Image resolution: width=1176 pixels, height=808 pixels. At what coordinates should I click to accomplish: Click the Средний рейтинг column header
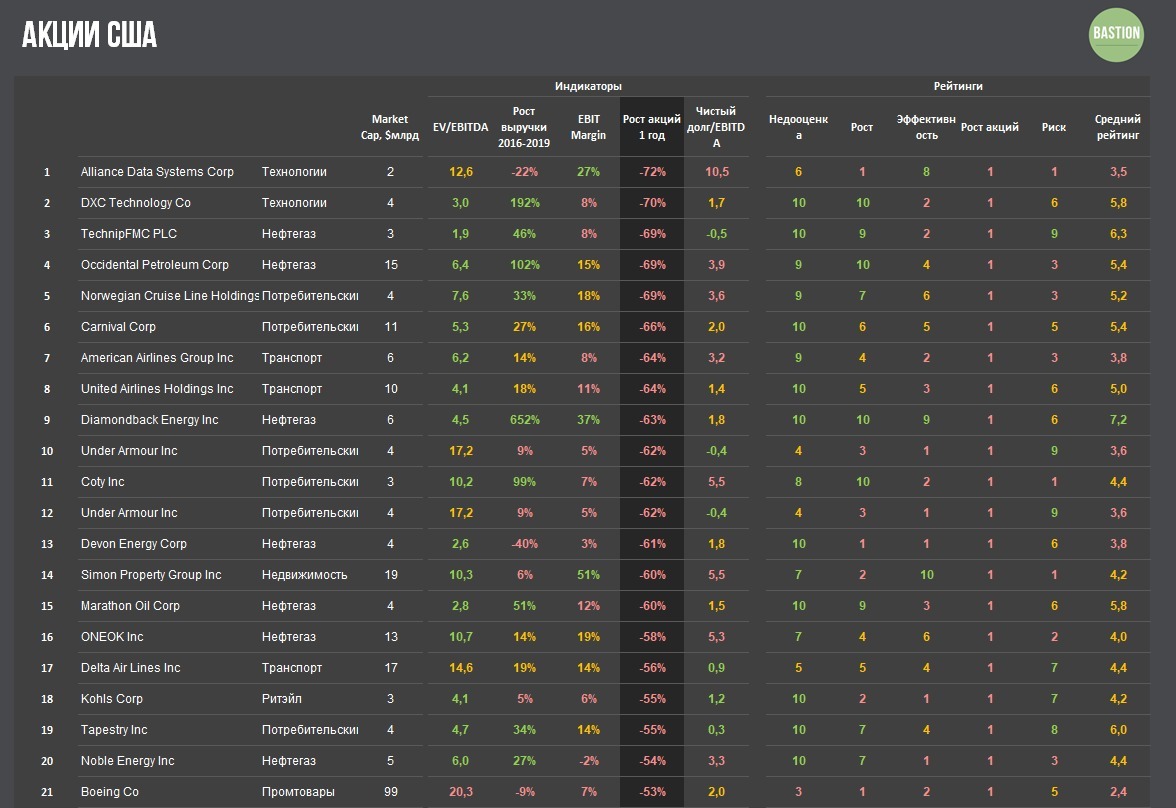[x=1118, y=127]
